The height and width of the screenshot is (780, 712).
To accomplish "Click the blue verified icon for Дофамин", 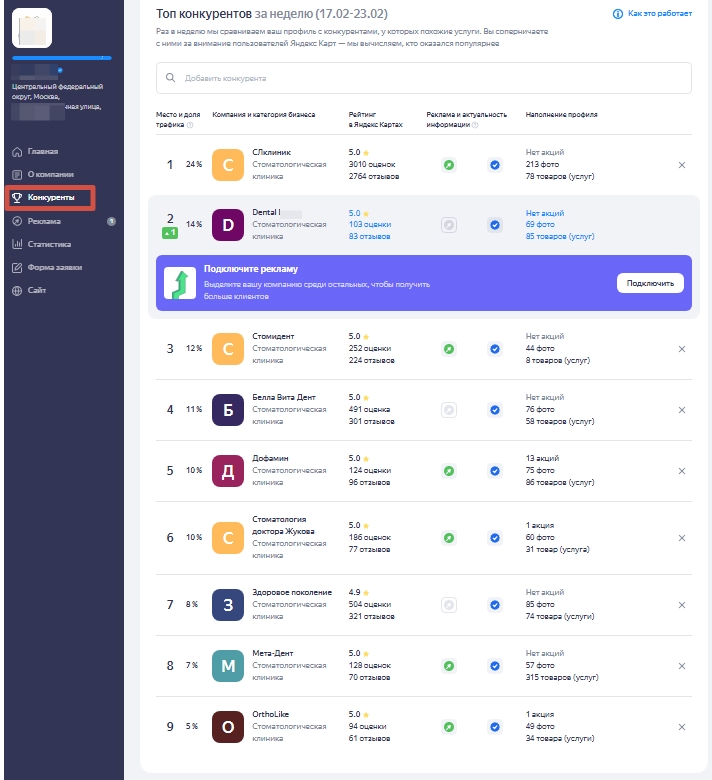I will pos(495,471).
